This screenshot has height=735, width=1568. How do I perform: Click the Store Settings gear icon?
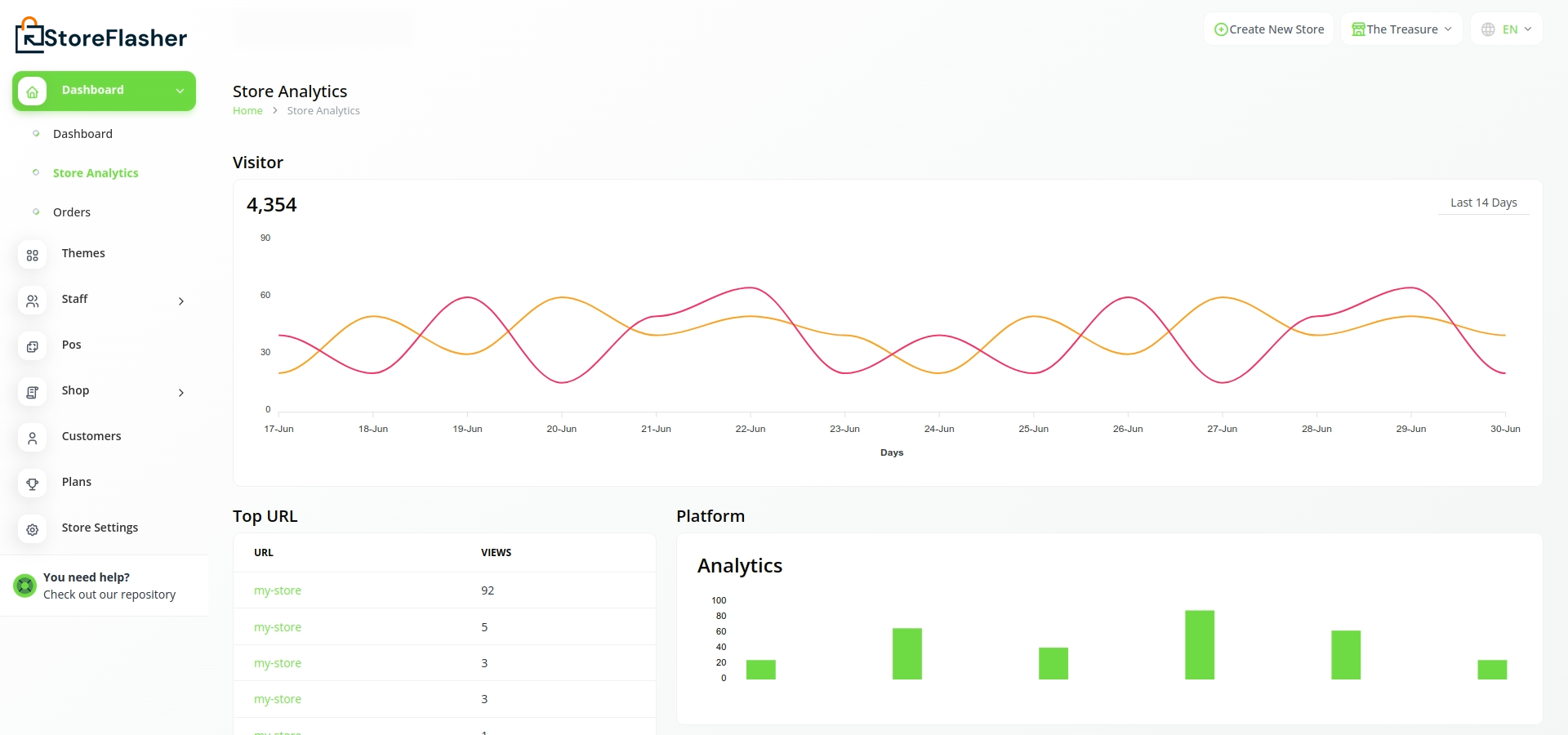pyautogui.click(x=33, y=530)
